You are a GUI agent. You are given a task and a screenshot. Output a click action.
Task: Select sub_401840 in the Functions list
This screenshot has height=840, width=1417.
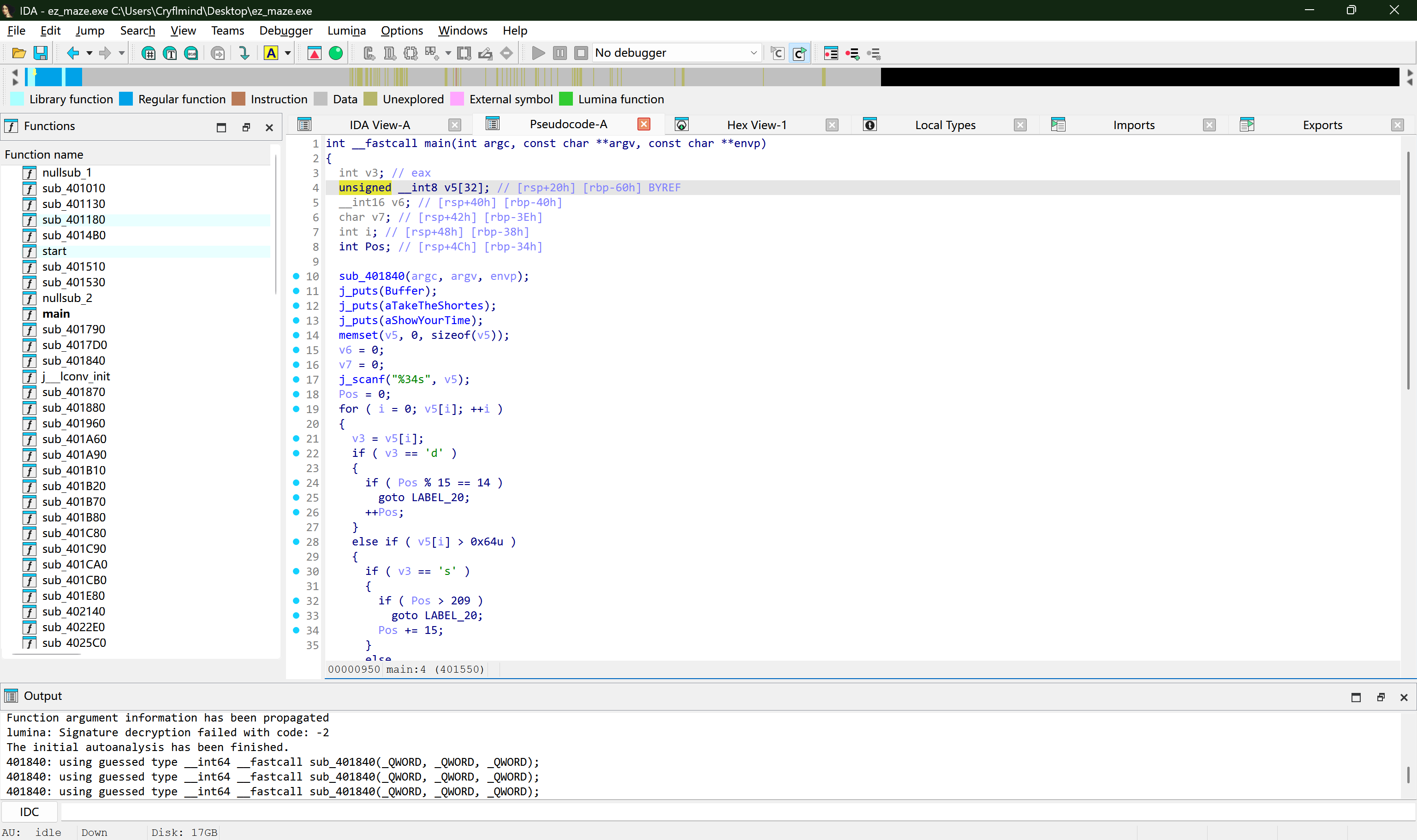pyautogui.click(x=74, y=361)
